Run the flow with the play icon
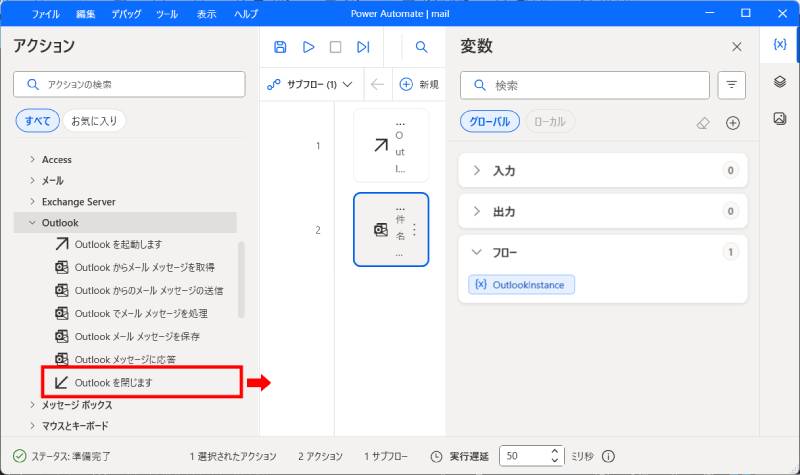Screen dimensions: 800x475 (x=308, y=47)
